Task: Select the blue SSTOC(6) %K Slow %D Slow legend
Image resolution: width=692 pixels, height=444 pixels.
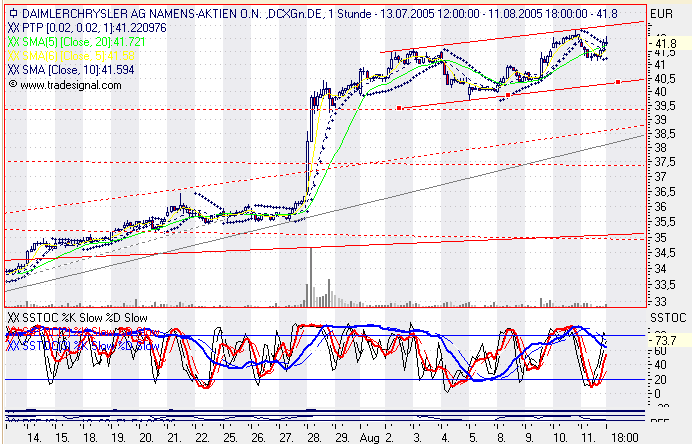Action: (83, 346)
